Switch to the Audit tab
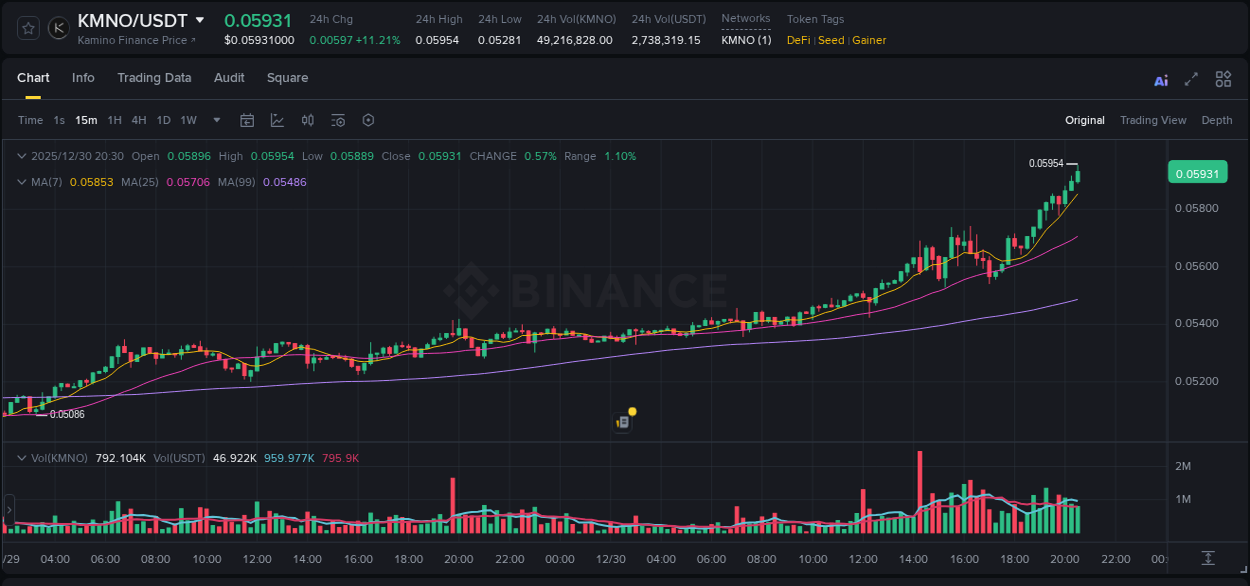 coord(229,78)
